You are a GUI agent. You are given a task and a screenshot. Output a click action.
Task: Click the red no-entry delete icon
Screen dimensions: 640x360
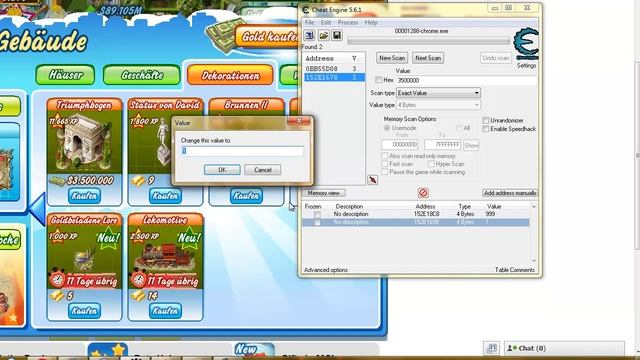[423, 192]
